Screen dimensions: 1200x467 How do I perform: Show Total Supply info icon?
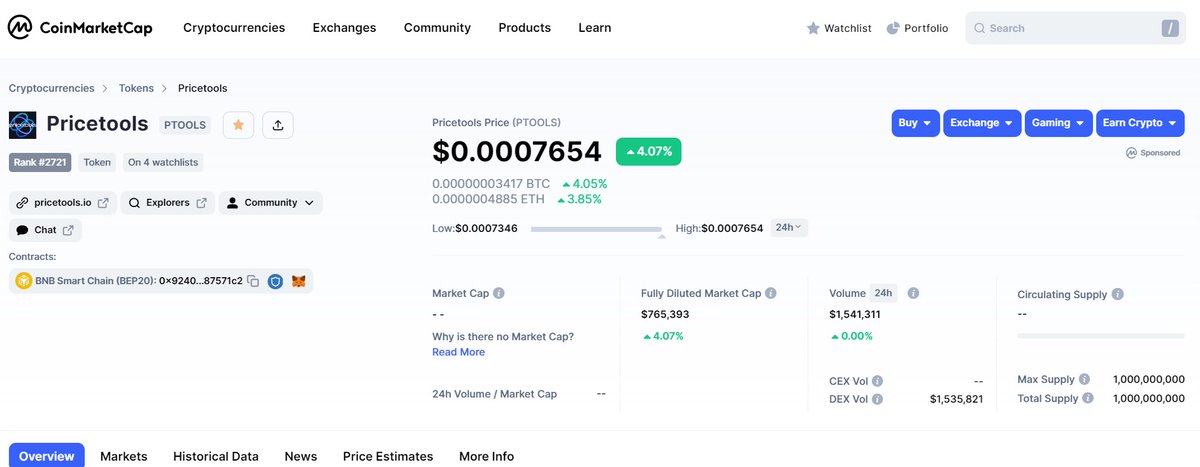[1088, 398]
